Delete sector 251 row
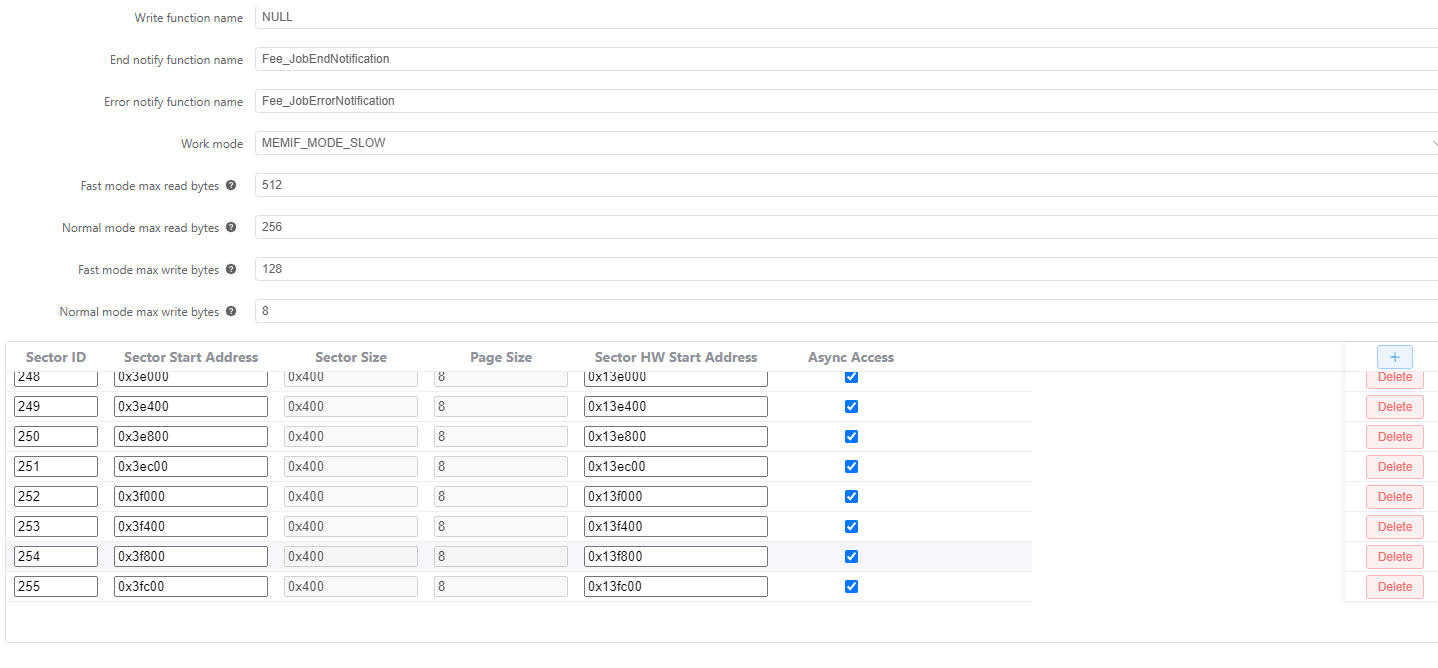Screen dimensions: 1438x668 tap(1394, 467)
